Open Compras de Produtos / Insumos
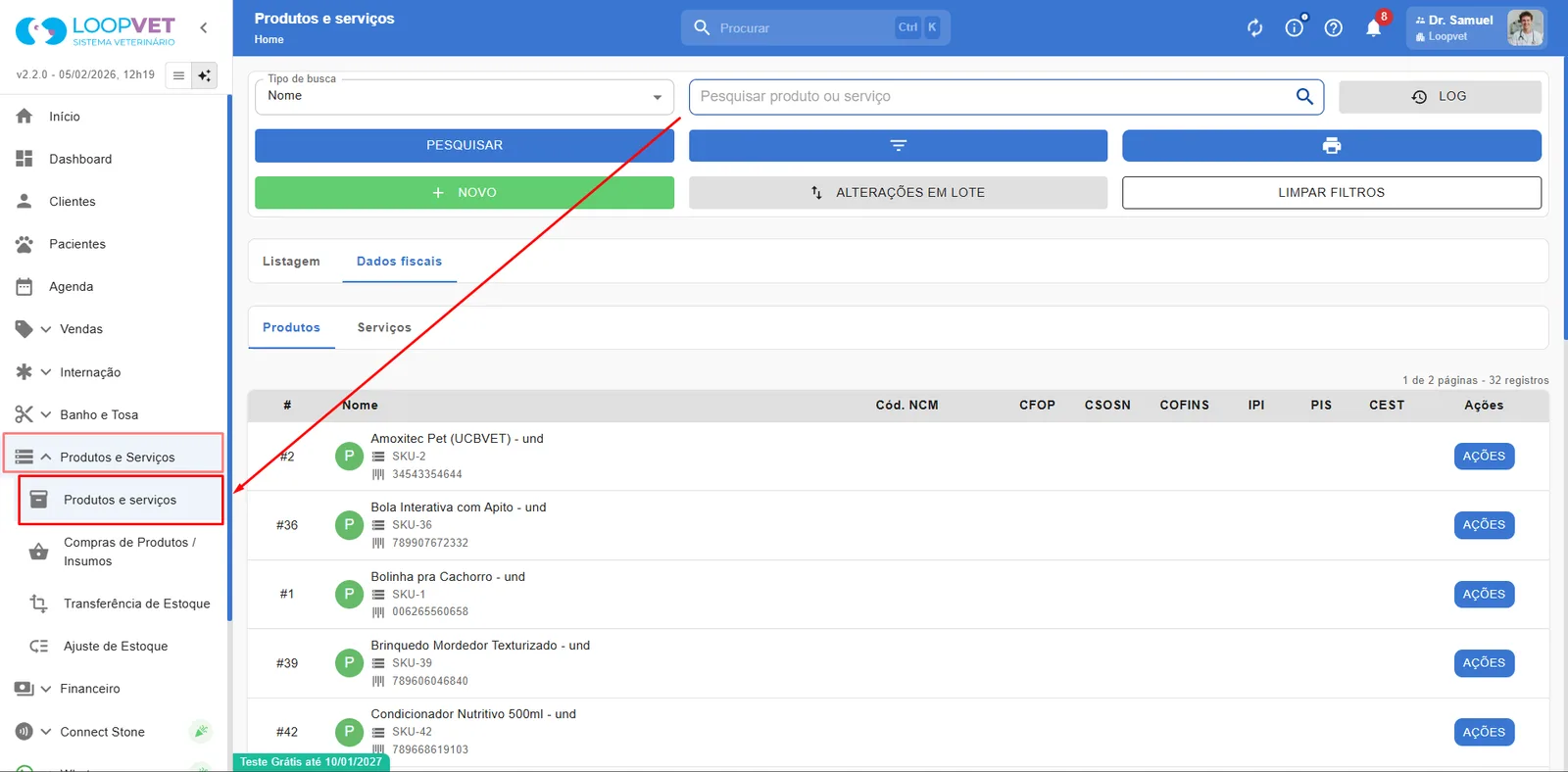 tap(129, 552)
